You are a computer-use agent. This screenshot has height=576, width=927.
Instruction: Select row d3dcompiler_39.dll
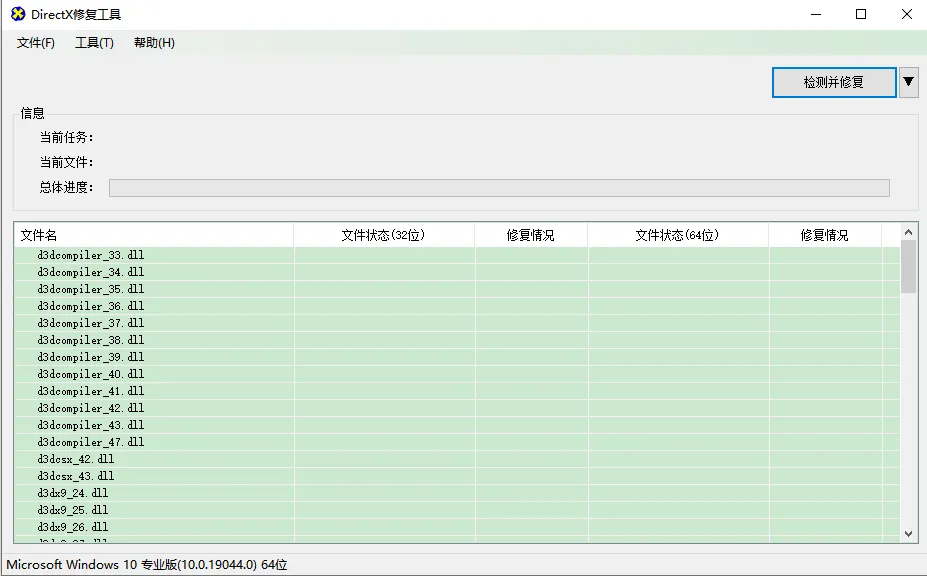pyautogui.click(x=457, y=357)
